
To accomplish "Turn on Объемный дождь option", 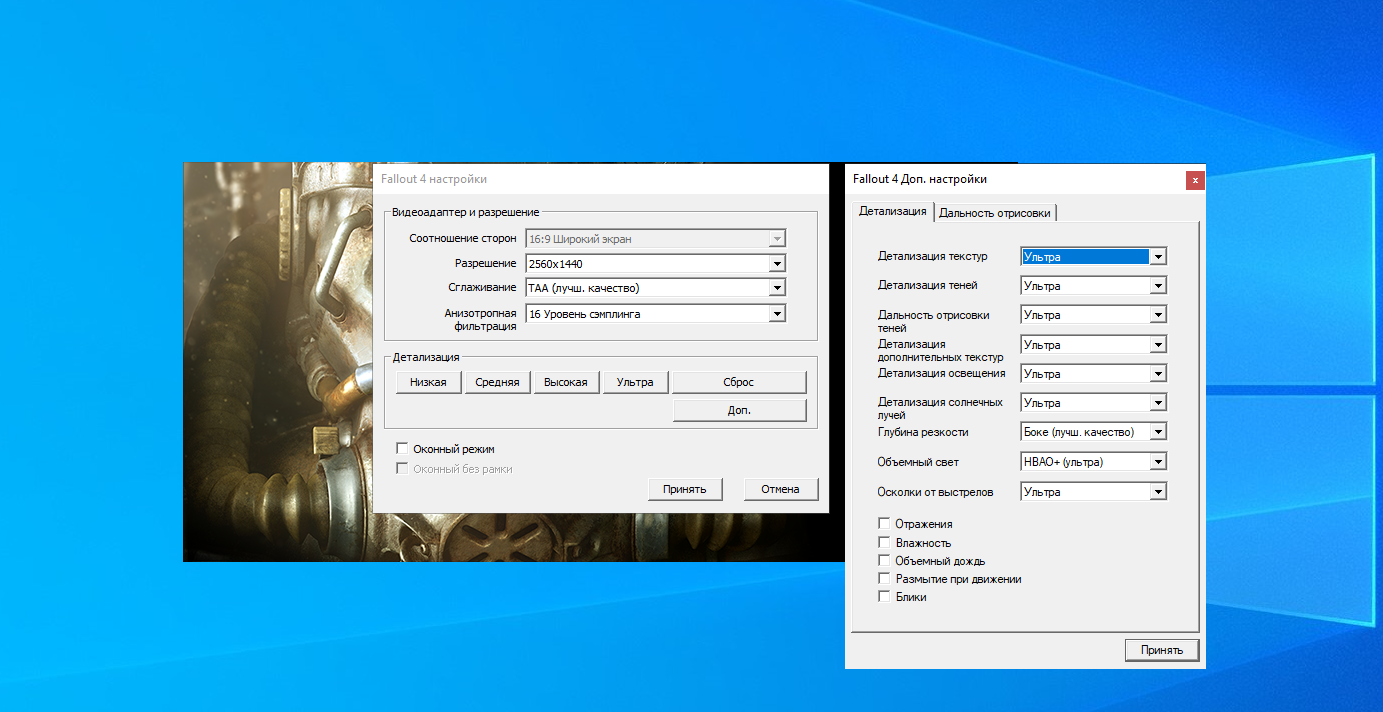I will coord(884,560).
